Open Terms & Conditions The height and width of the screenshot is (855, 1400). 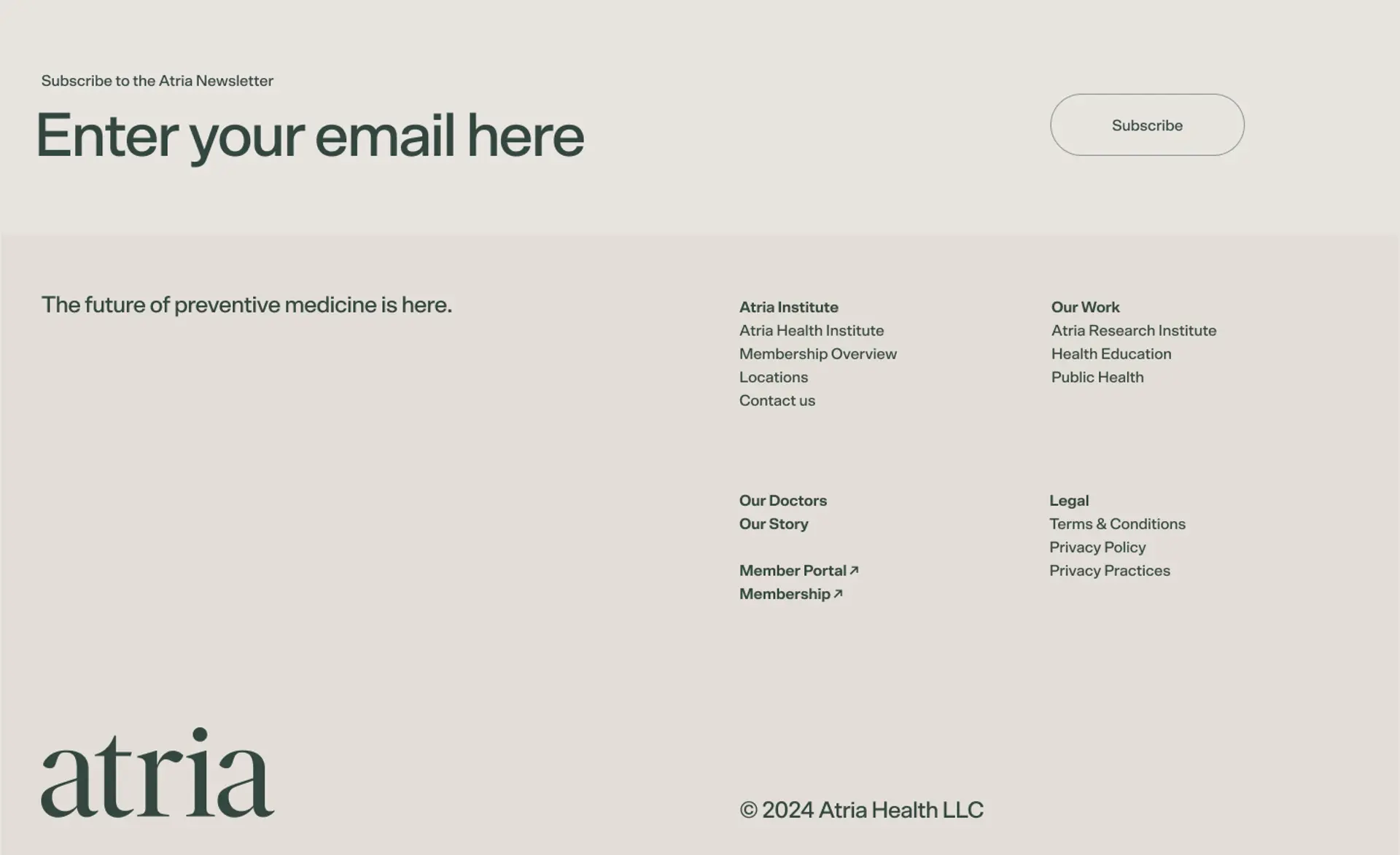[x=1117, y=524]
